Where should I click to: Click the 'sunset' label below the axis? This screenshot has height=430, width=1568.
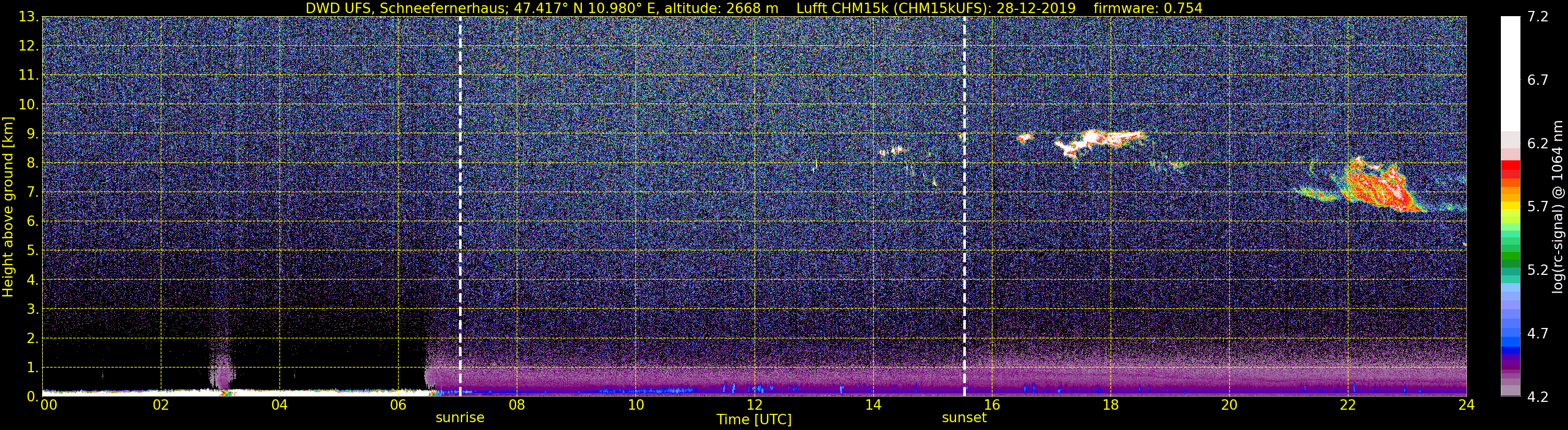[x=964, y=418]
